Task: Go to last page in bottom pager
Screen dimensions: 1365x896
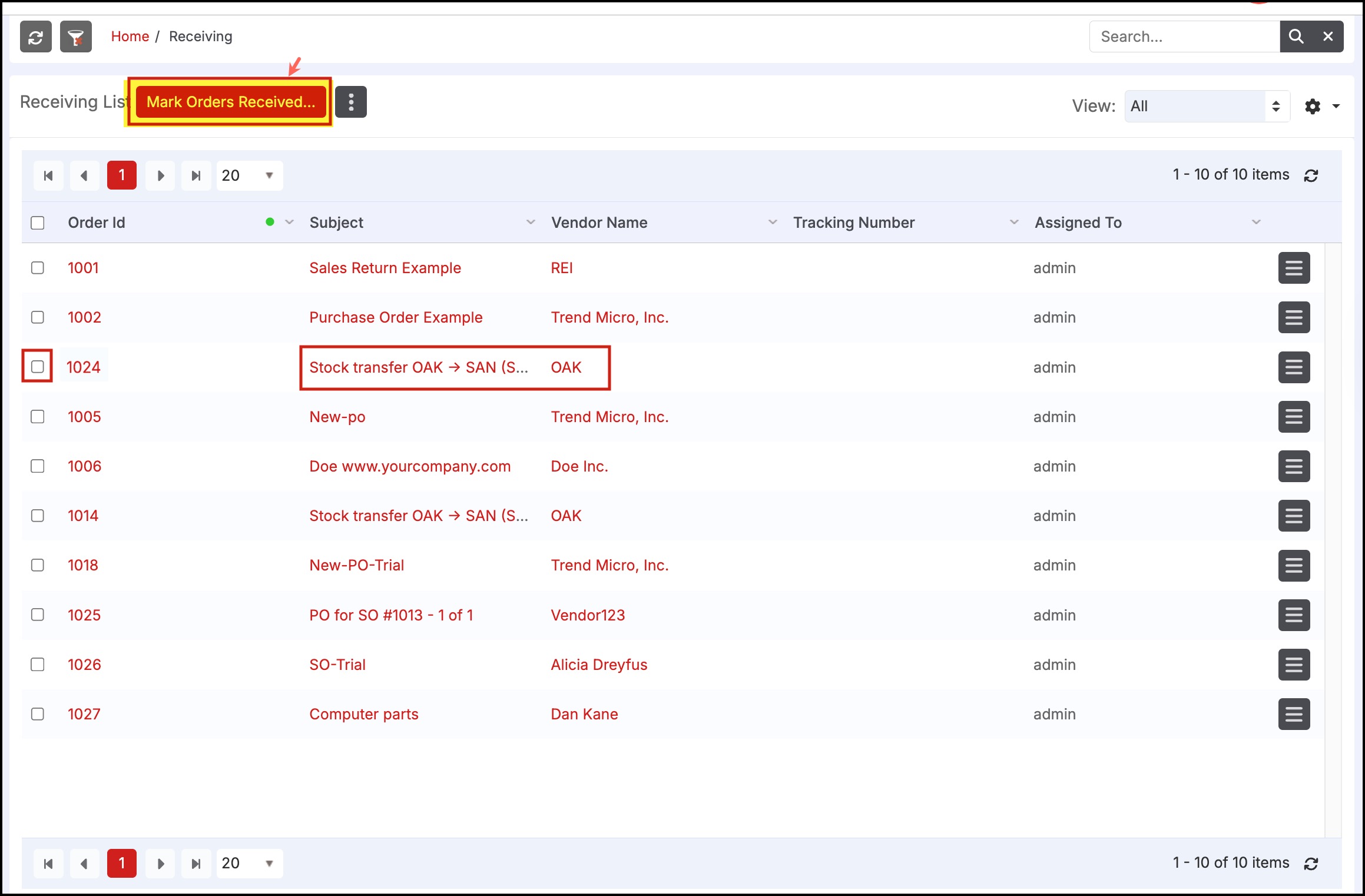Action: 196,864
